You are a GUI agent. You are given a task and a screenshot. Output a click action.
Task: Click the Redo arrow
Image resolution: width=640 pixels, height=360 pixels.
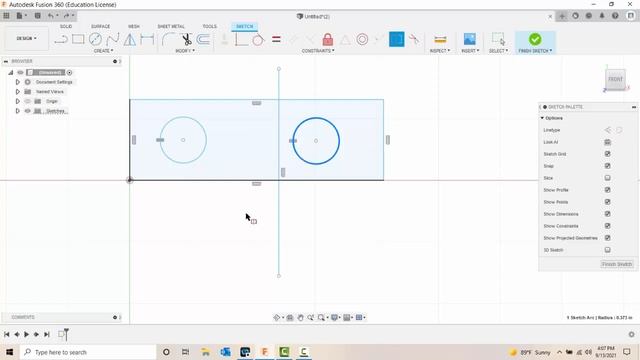click(66, 16)
